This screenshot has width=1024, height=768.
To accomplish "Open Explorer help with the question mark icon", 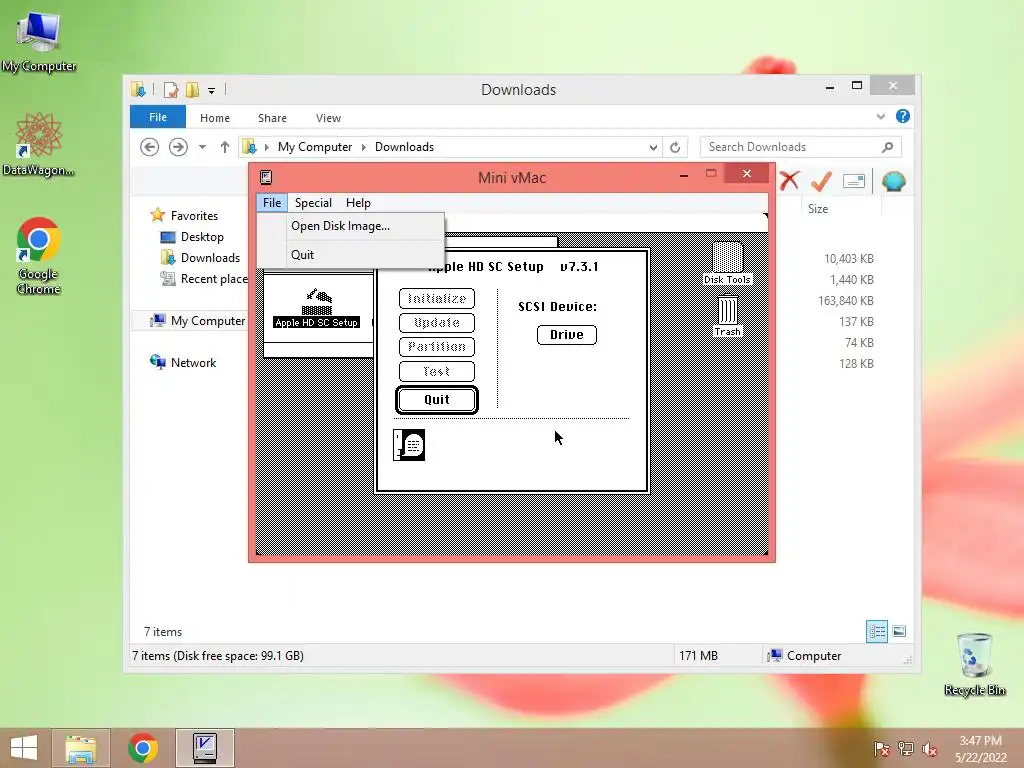I will coord(903,116).
